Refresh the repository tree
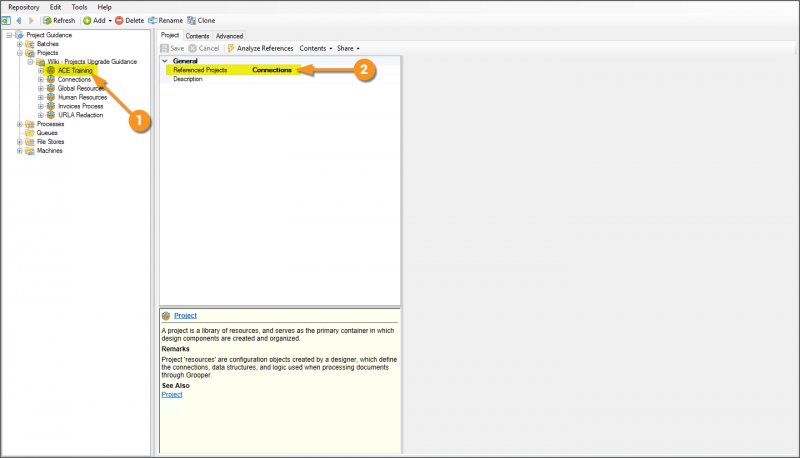 coord(59,20)
